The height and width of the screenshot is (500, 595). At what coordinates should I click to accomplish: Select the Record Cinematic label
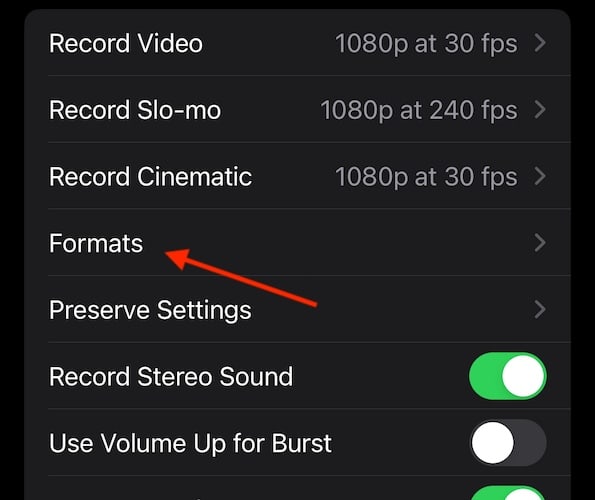[150, 177]
